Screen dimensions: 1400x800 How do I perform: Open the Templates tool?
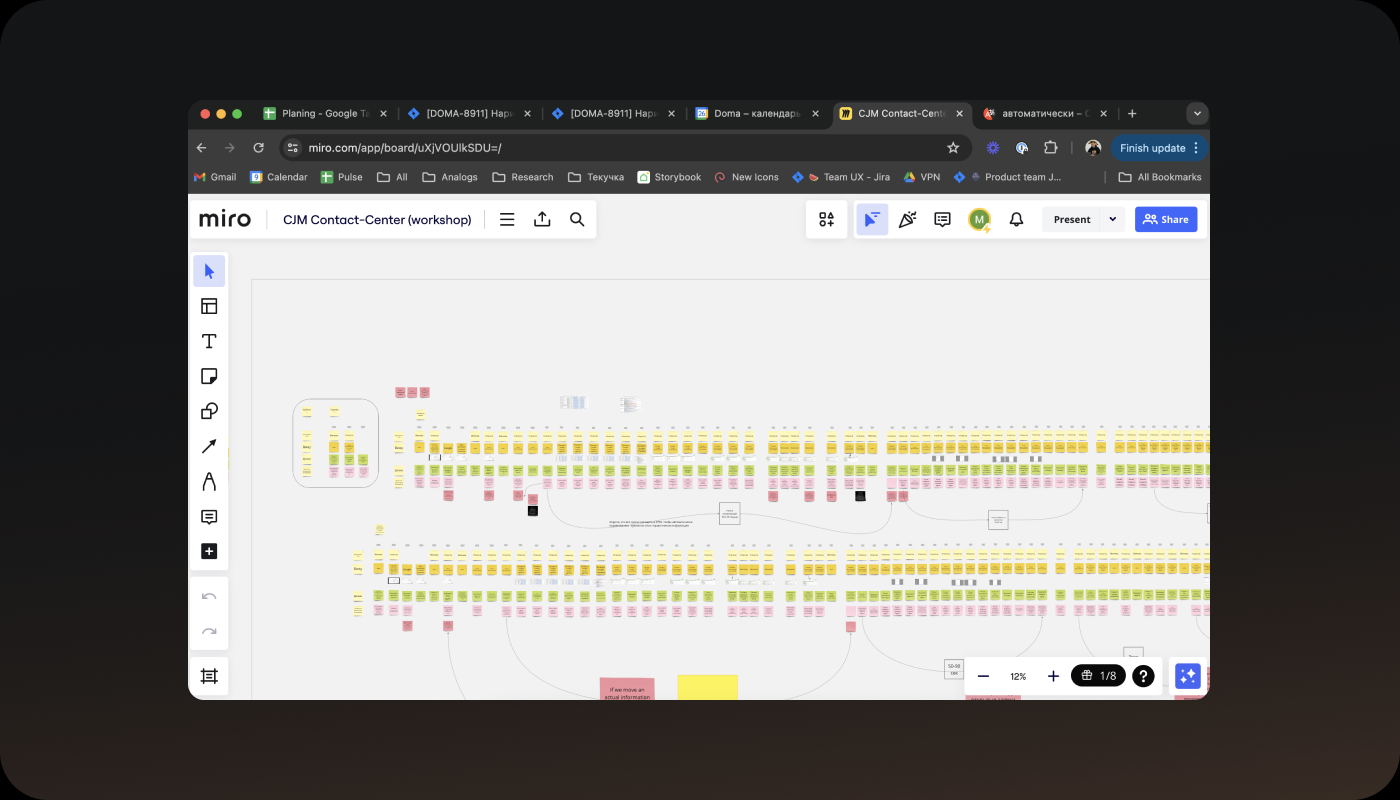209,307
